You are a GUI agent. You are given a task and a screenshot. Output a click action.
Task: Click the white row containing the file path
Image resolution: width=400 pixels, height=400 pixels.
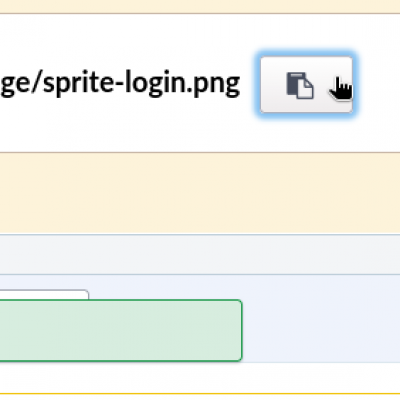click(x=200, y=83)
